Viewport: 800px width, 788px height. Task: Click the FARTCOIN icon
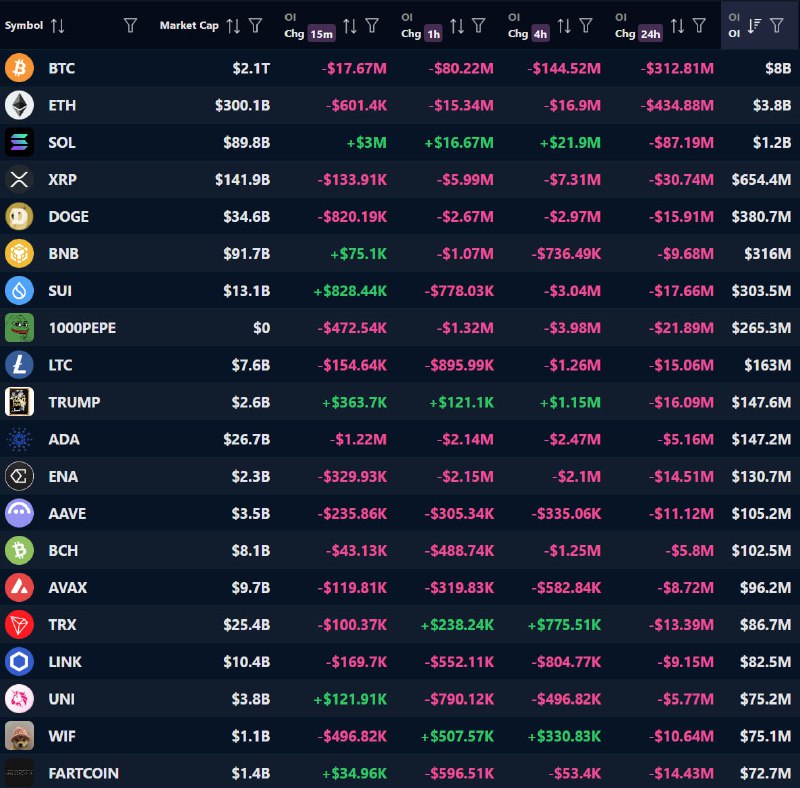point(19,773)
